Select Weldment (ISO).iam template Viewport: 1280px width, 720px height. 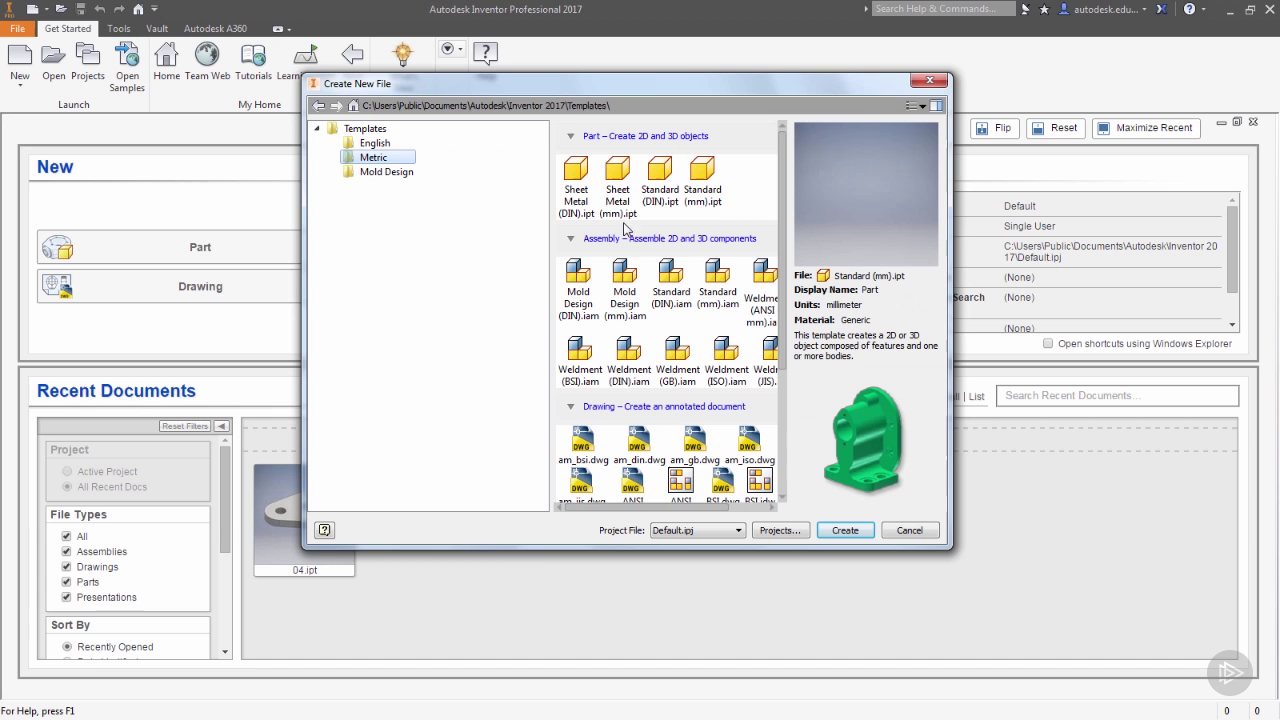pos(726,361)
